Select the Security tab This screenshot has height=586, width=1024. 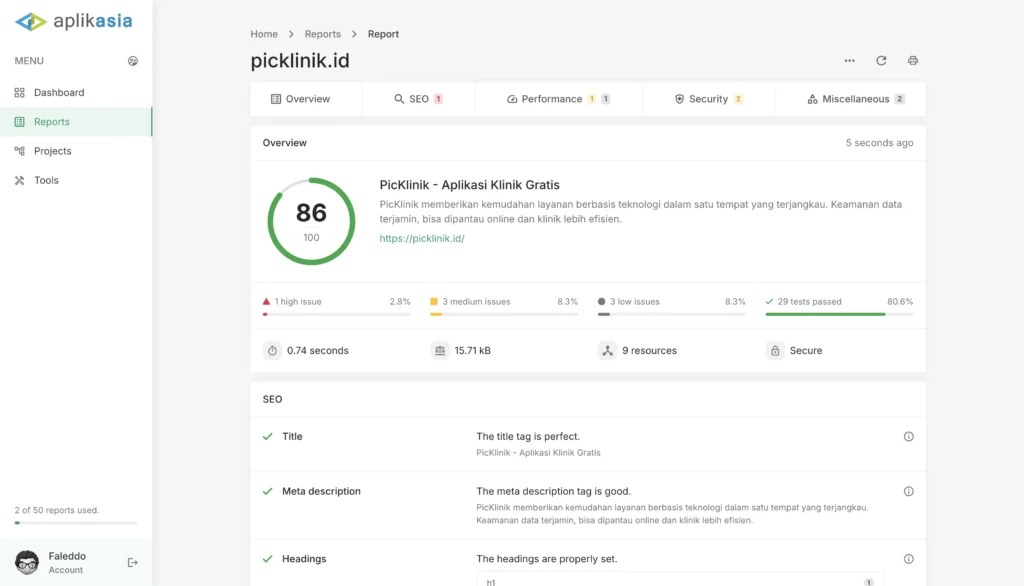(708, 99)
